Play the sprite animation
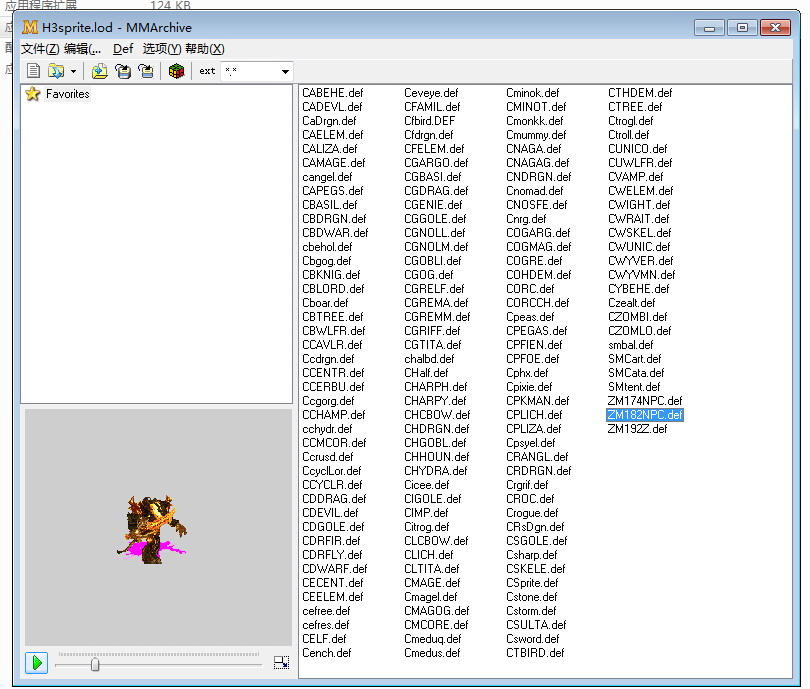Screen dimensions: 810x689 pyautogui.click(x=37, y=663)
